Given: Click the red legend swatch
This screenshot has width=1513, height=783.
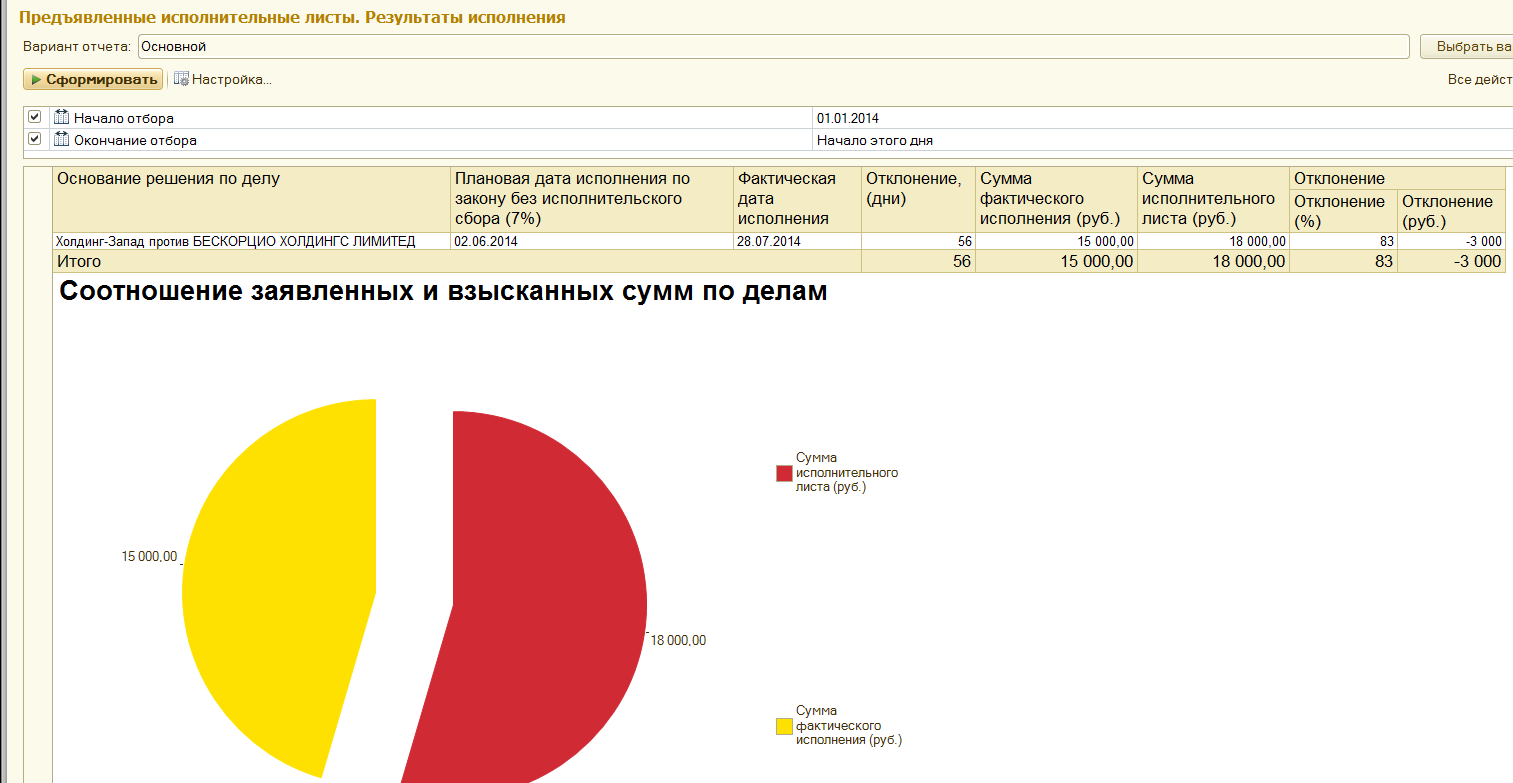Looking at the screenshot, I should 784,473.
